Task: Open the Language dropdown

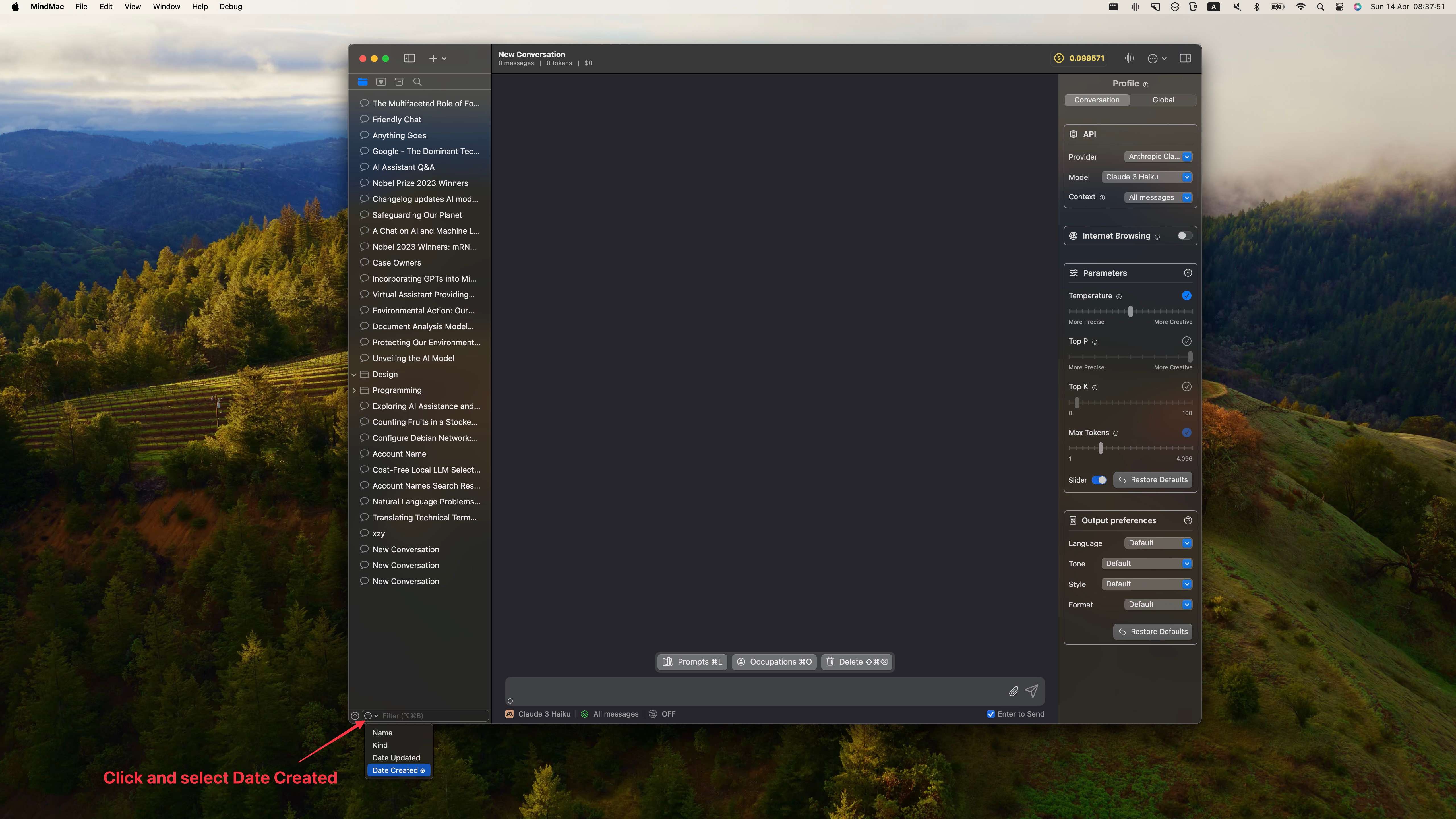Action: (1158, 543)
